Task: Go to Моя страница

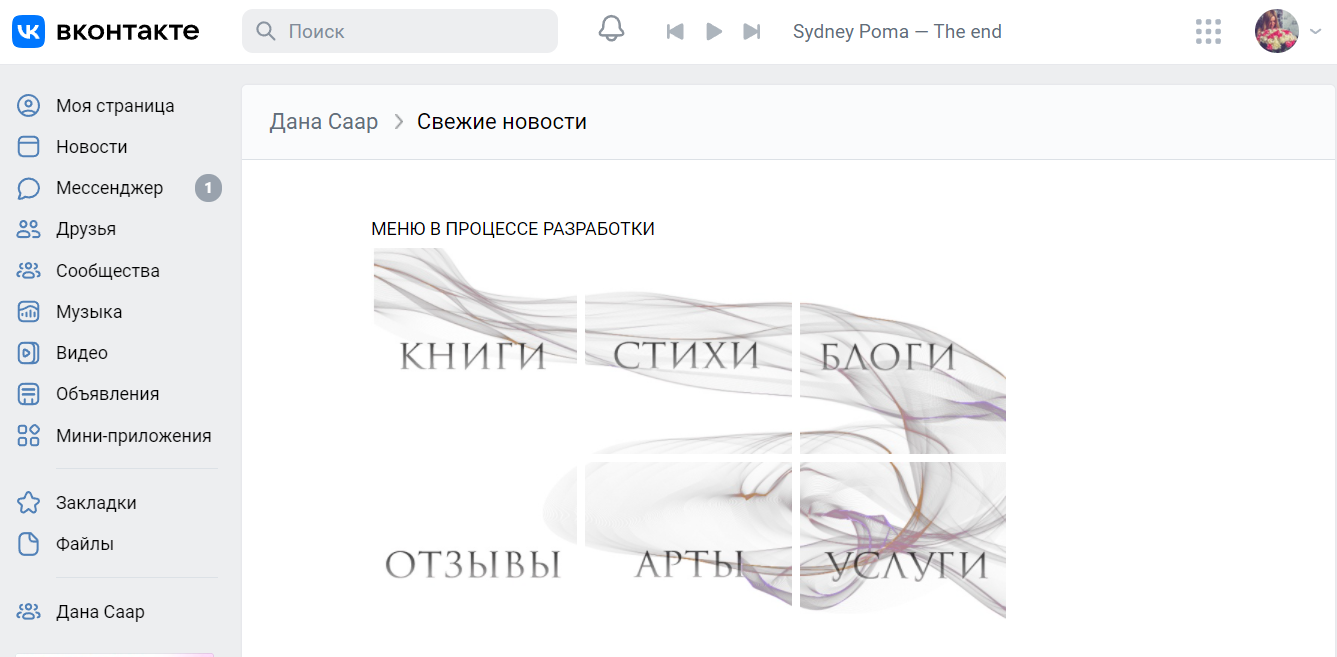Action: [x=115, y=106]
